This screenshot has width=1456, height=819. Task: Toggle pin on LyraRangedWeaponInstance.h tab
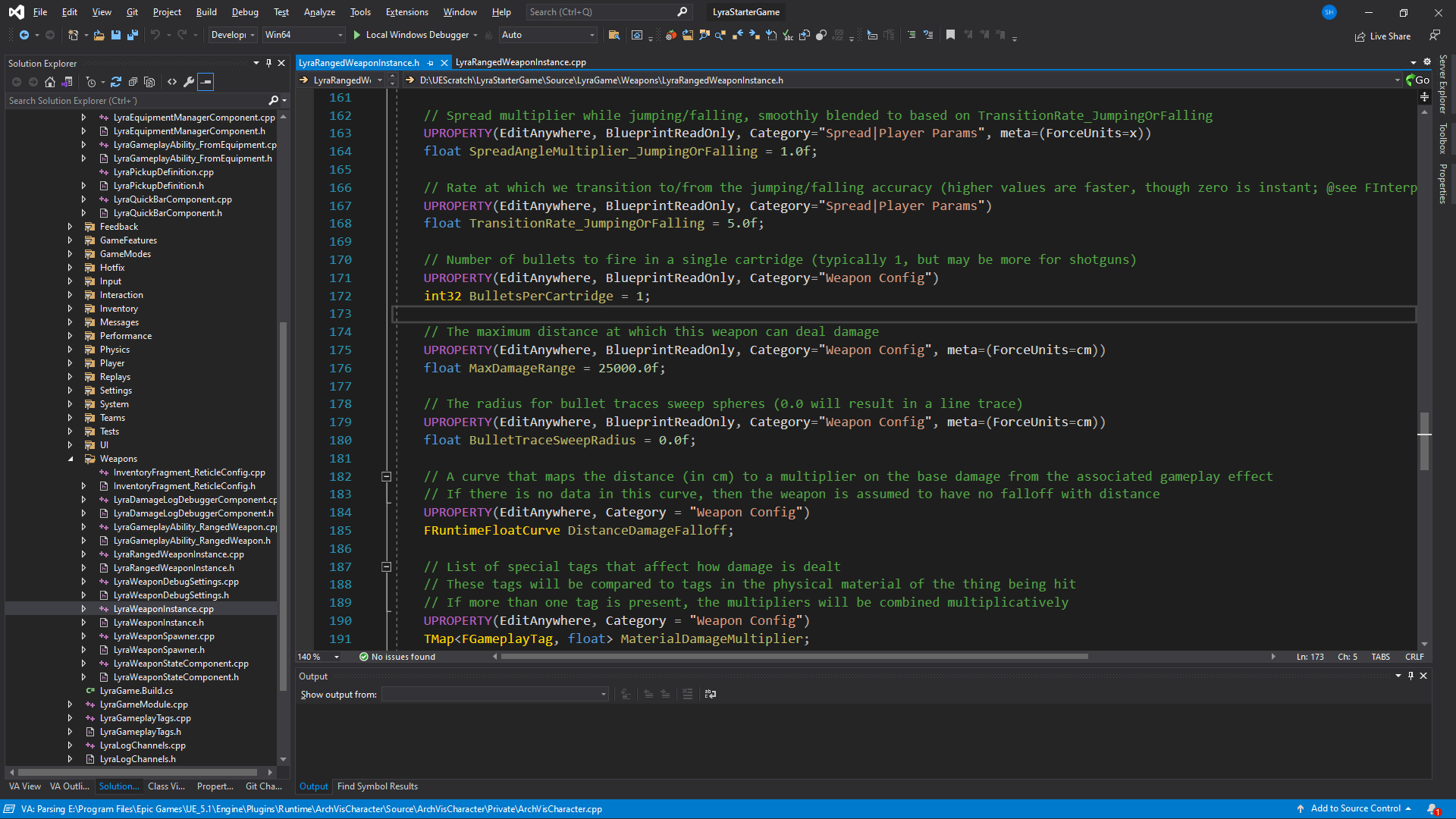tap(431, 63)
